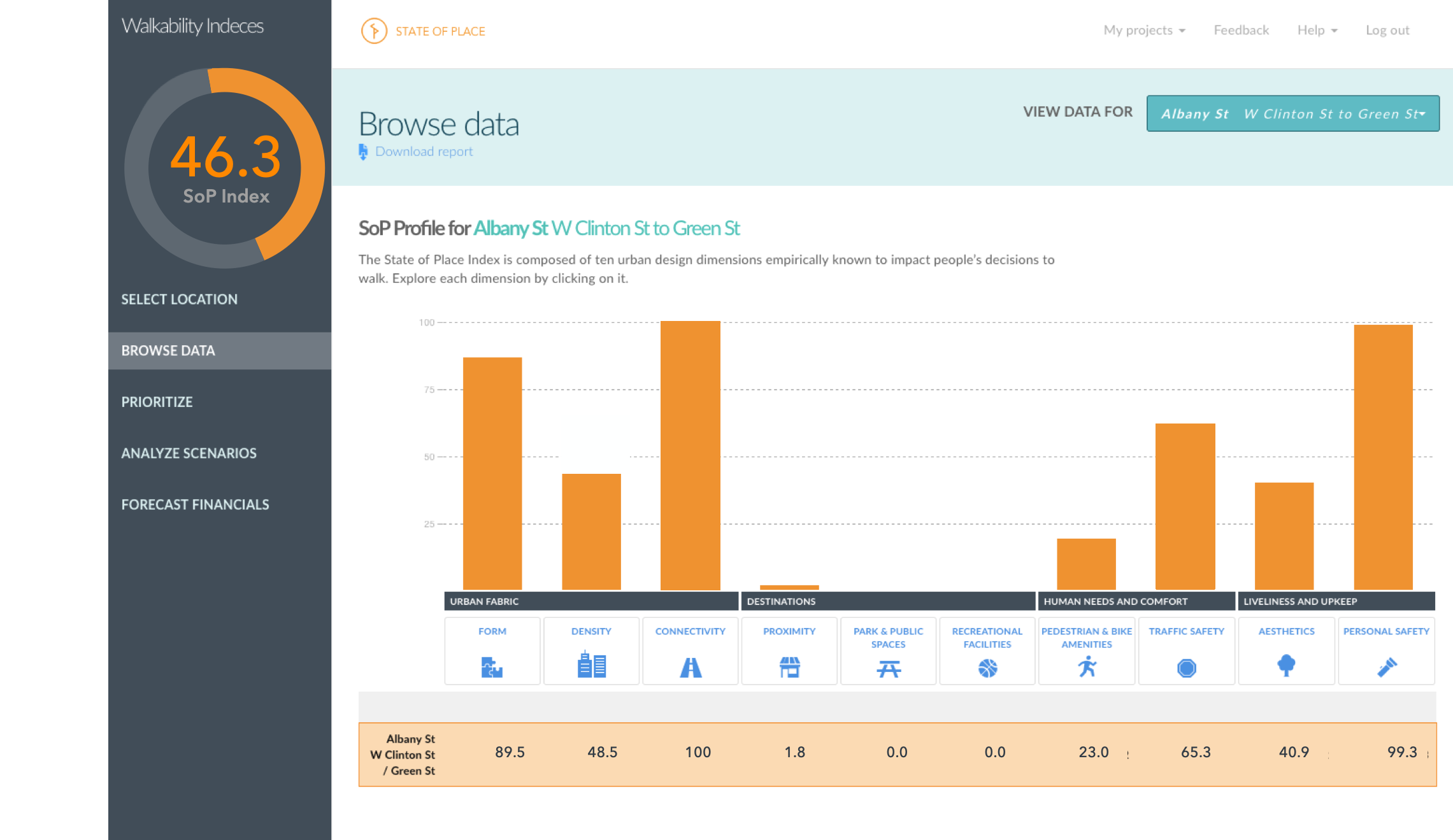This screenshot has width=1453, height=840.
Task: Click the PERSONAL SAFETY dimension label
Action: click(x=1386, y=631)
